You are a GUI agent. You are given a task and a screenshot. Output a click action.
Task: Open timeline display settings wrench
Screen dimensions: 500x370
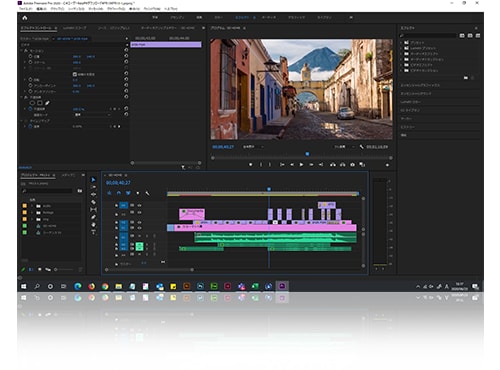(147, 193)
